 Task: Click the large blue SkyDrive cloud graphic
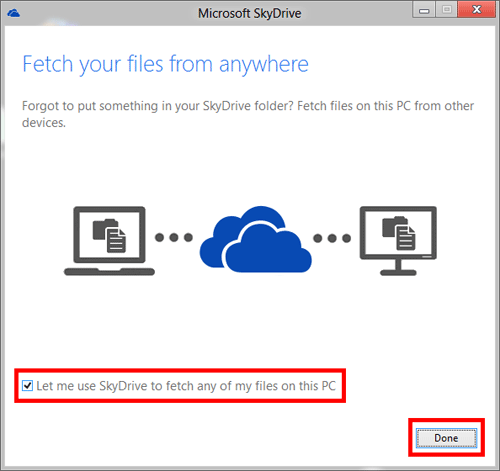coord(256,239)
